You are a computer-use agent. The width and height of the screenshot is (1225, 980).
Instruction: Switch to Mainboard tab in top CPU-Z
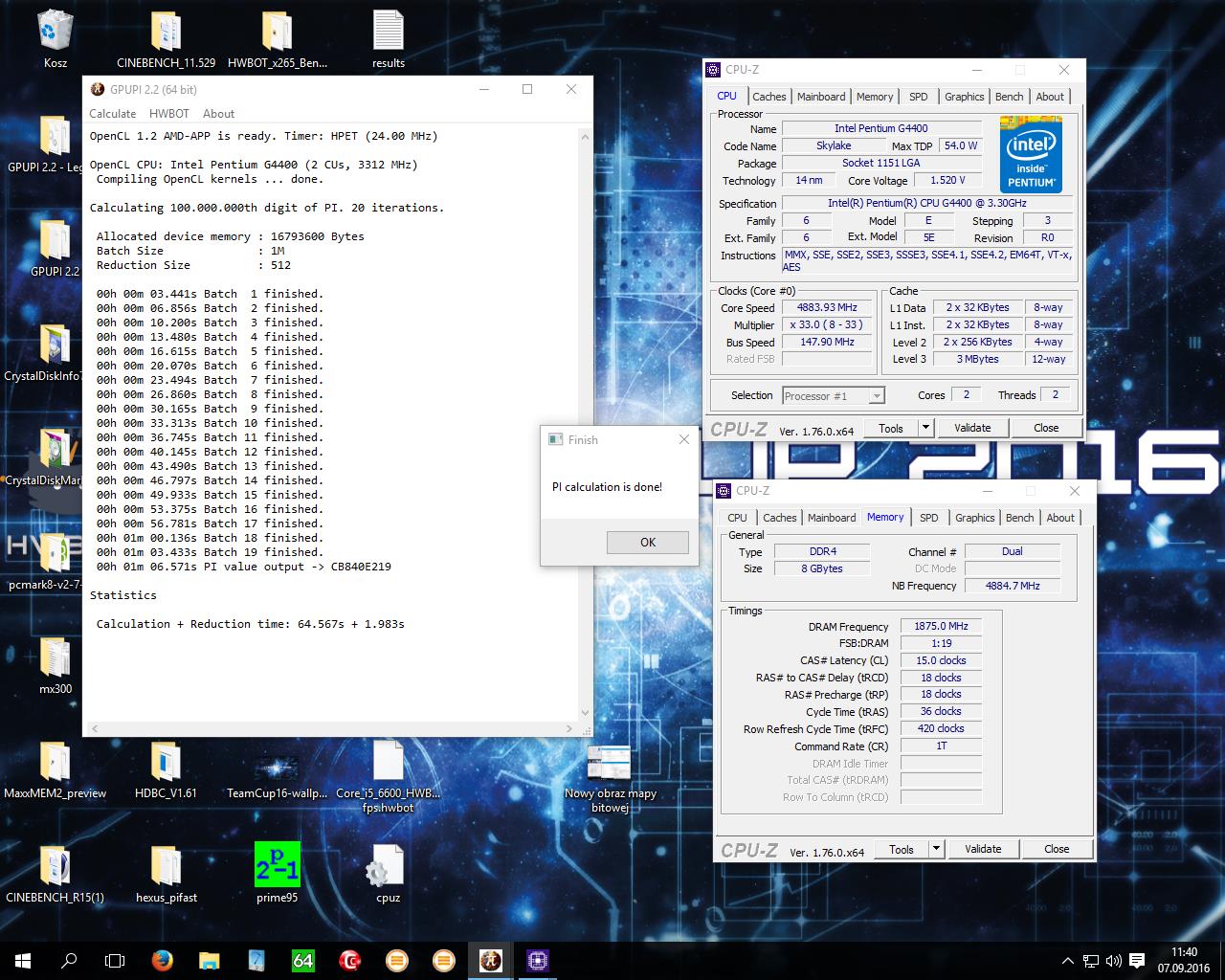pos(821,97)
